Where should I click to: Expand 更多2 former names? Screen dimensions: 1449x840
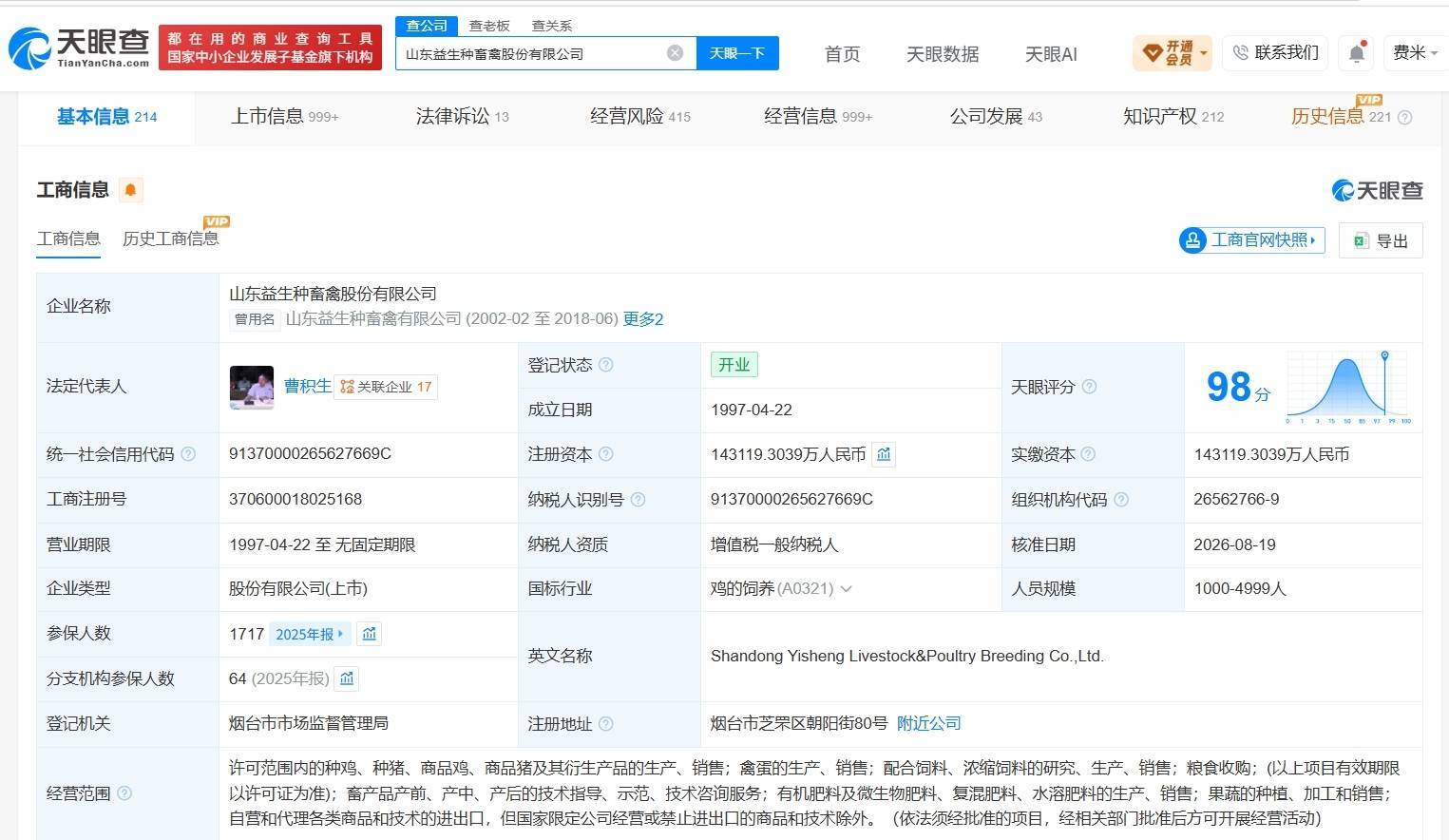643,319
